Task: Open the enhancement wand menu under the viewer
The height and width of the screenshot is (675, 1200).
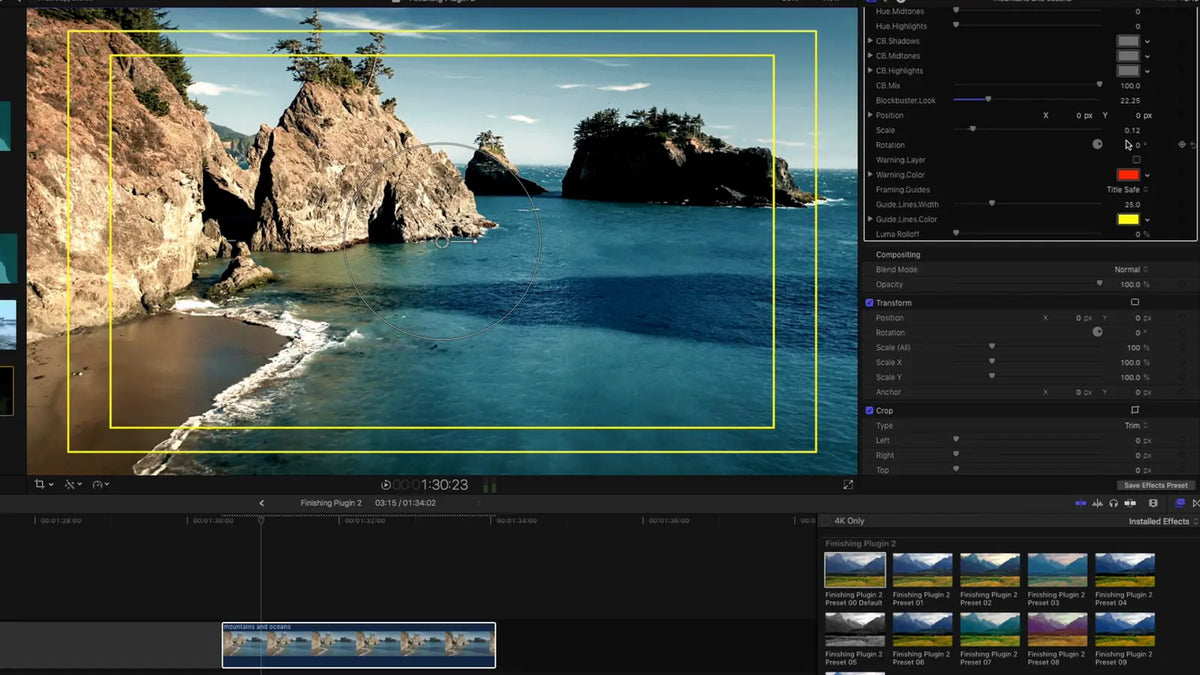Action: coord(73,484)
